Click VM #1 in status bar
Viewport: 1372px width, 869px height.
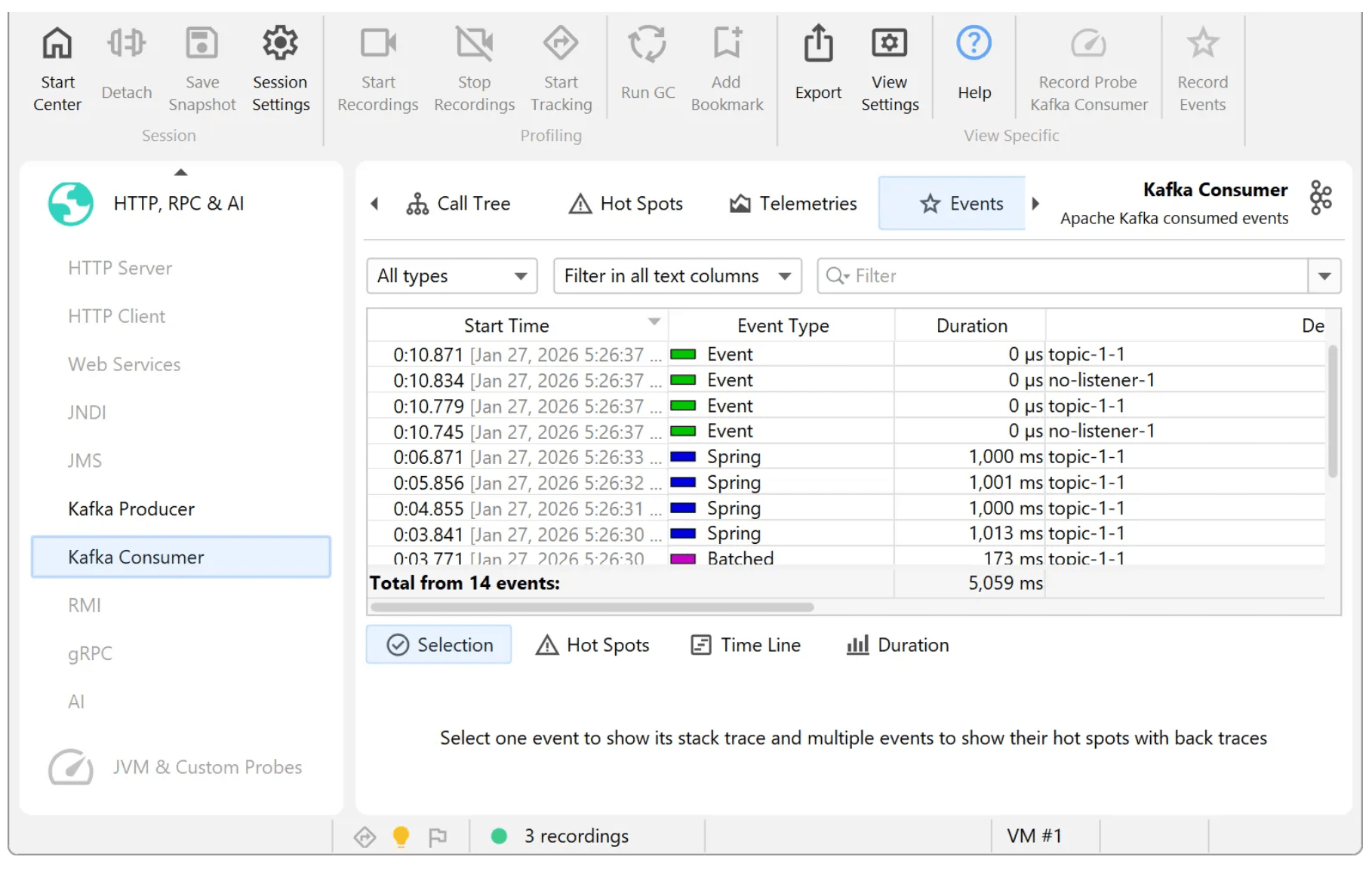click(1034, 836)
